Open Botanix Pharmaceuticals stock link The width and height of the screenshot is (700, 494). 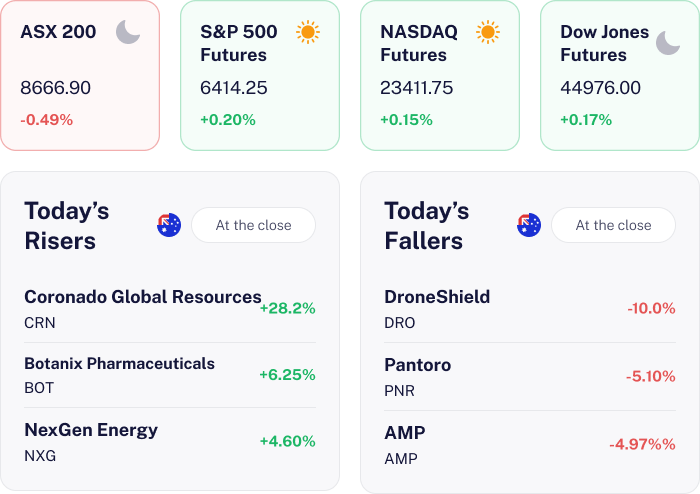[x=119, y=363]
